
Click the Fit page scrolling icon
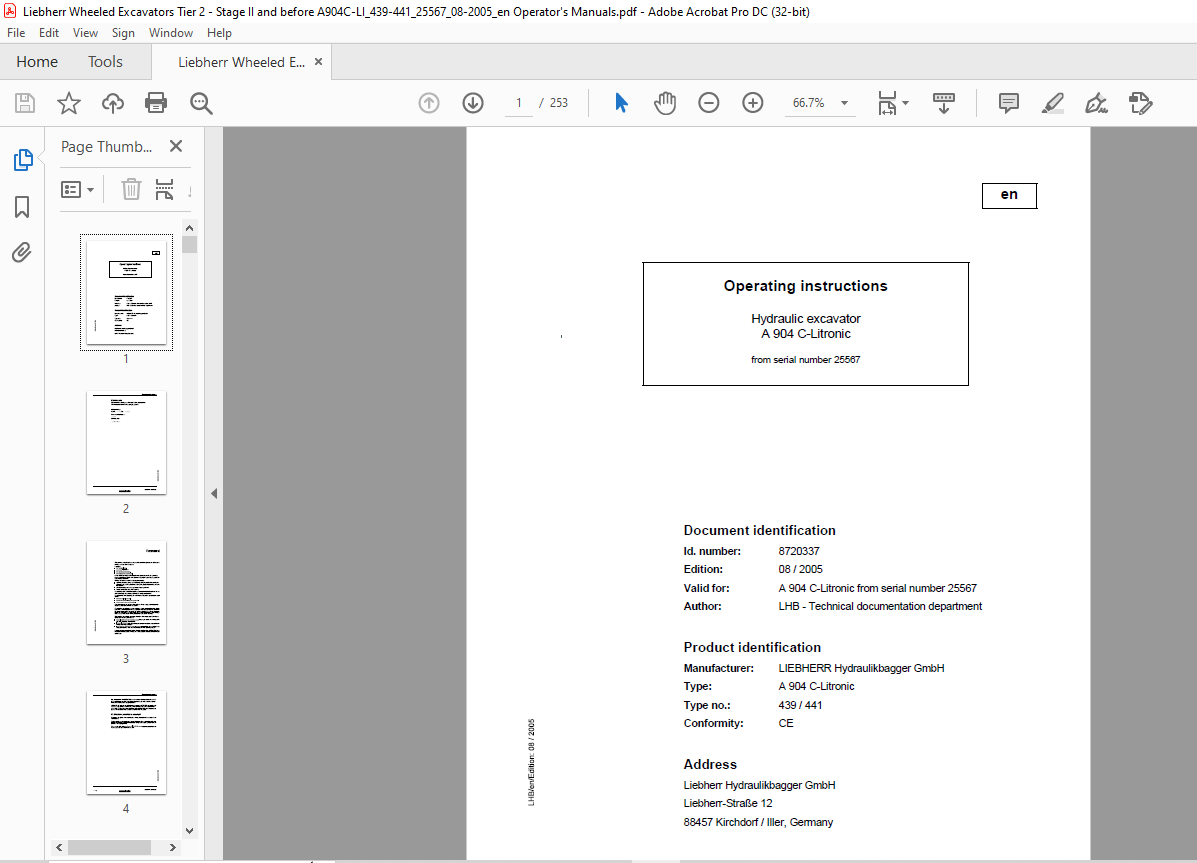pyautogui.click(x=887, y=102)
